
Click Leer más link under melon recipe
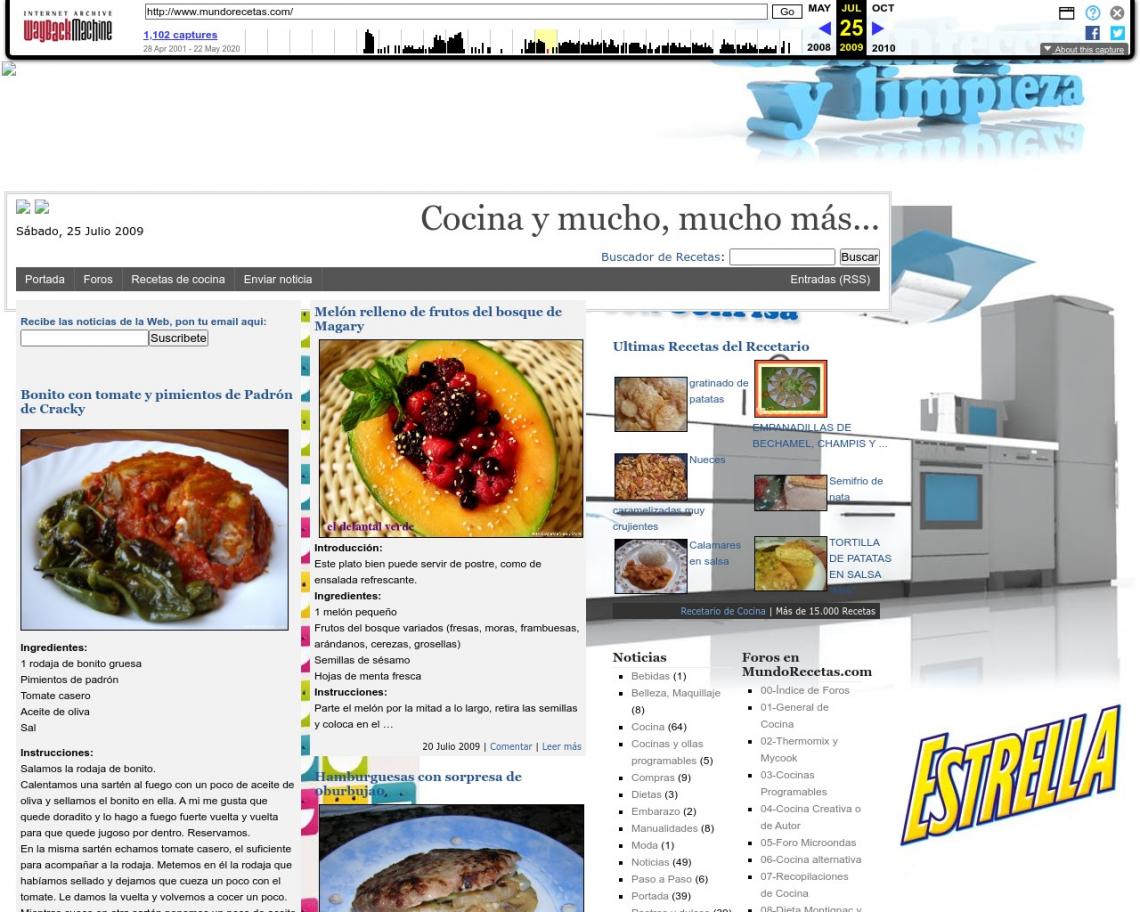coord(561,746)
